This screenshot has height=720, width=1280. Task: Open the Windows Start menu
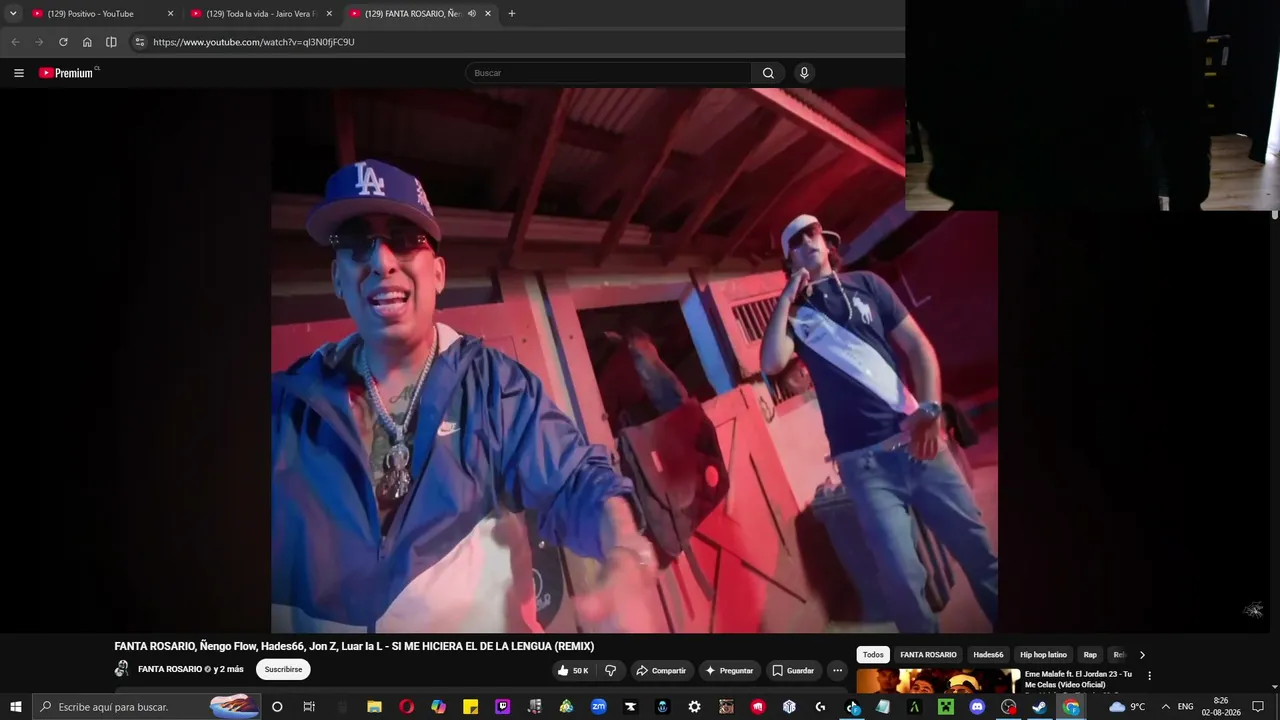(16, 707)
